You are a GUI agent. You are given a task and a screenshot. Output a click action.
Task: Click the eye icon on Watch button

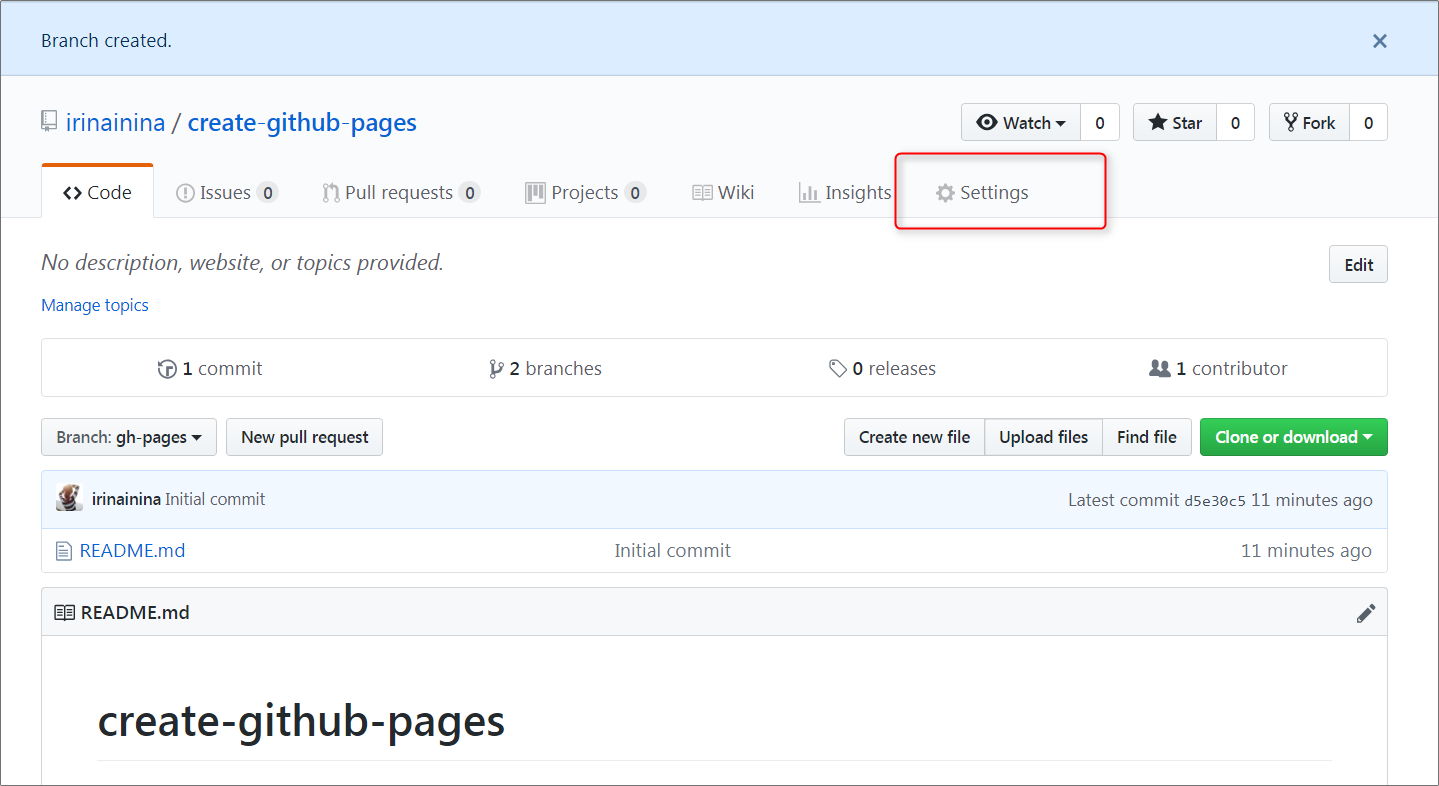[987, 122]
